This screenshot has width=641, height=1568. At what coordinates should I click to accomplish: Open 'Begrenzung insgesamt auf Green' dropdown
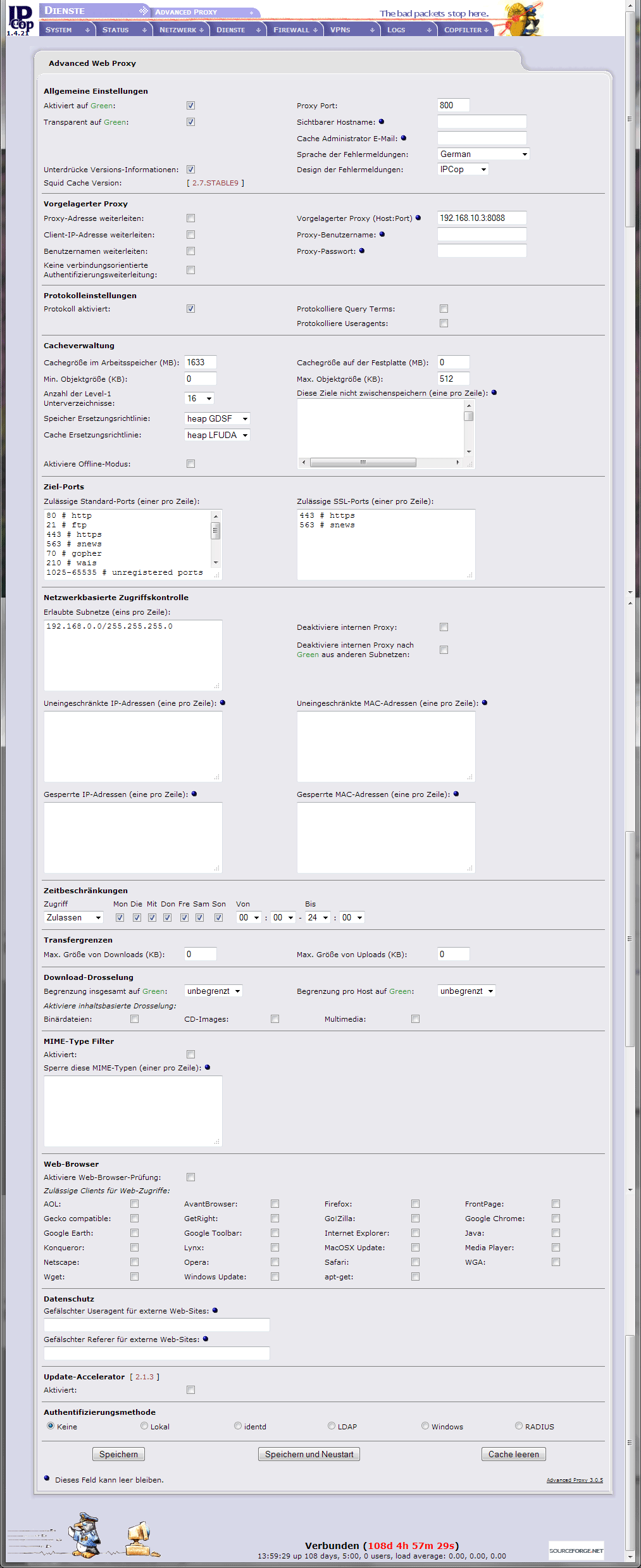213,991
